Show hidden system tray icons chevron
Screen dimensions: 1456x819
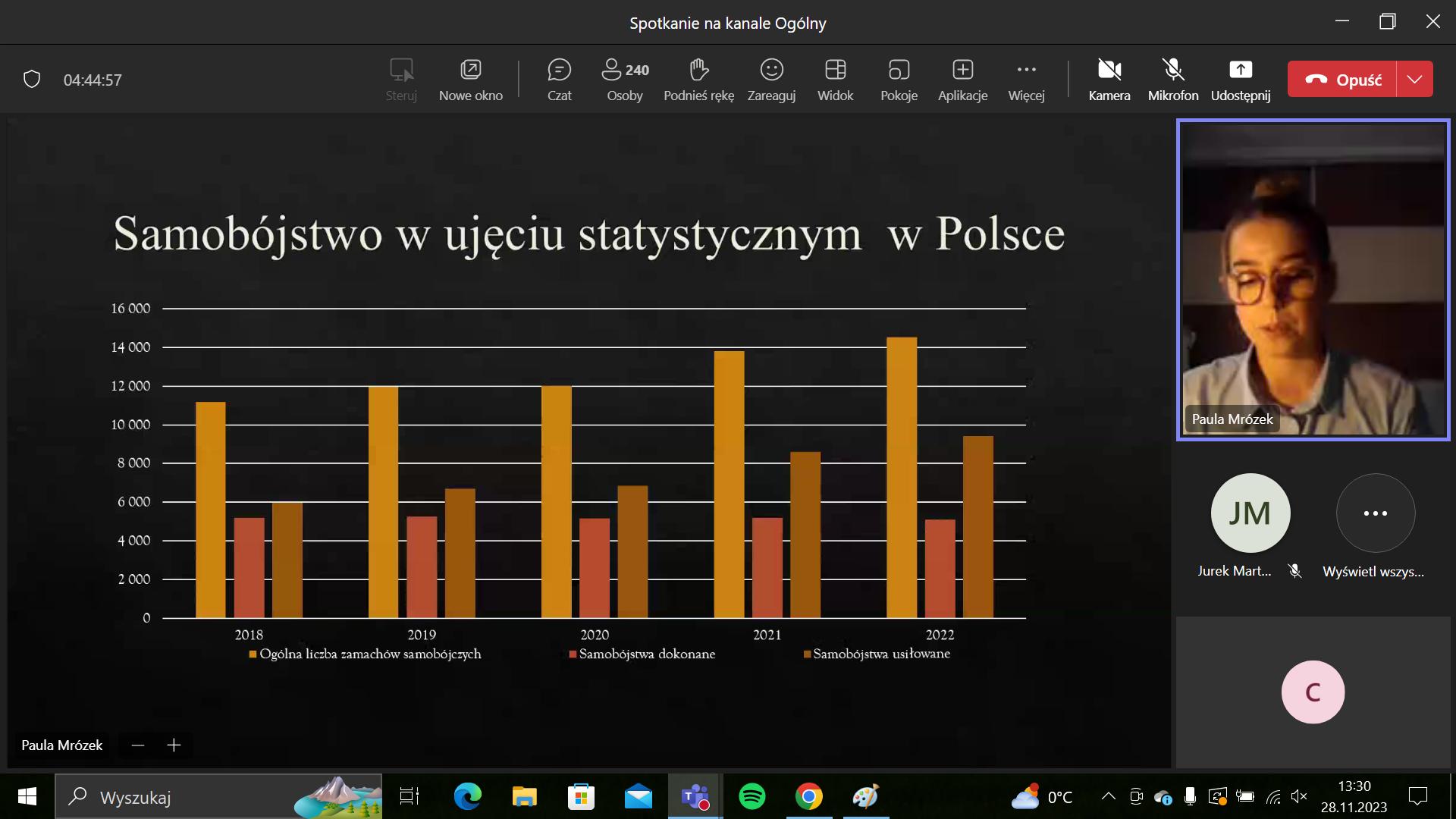(x=1108, y=796)
